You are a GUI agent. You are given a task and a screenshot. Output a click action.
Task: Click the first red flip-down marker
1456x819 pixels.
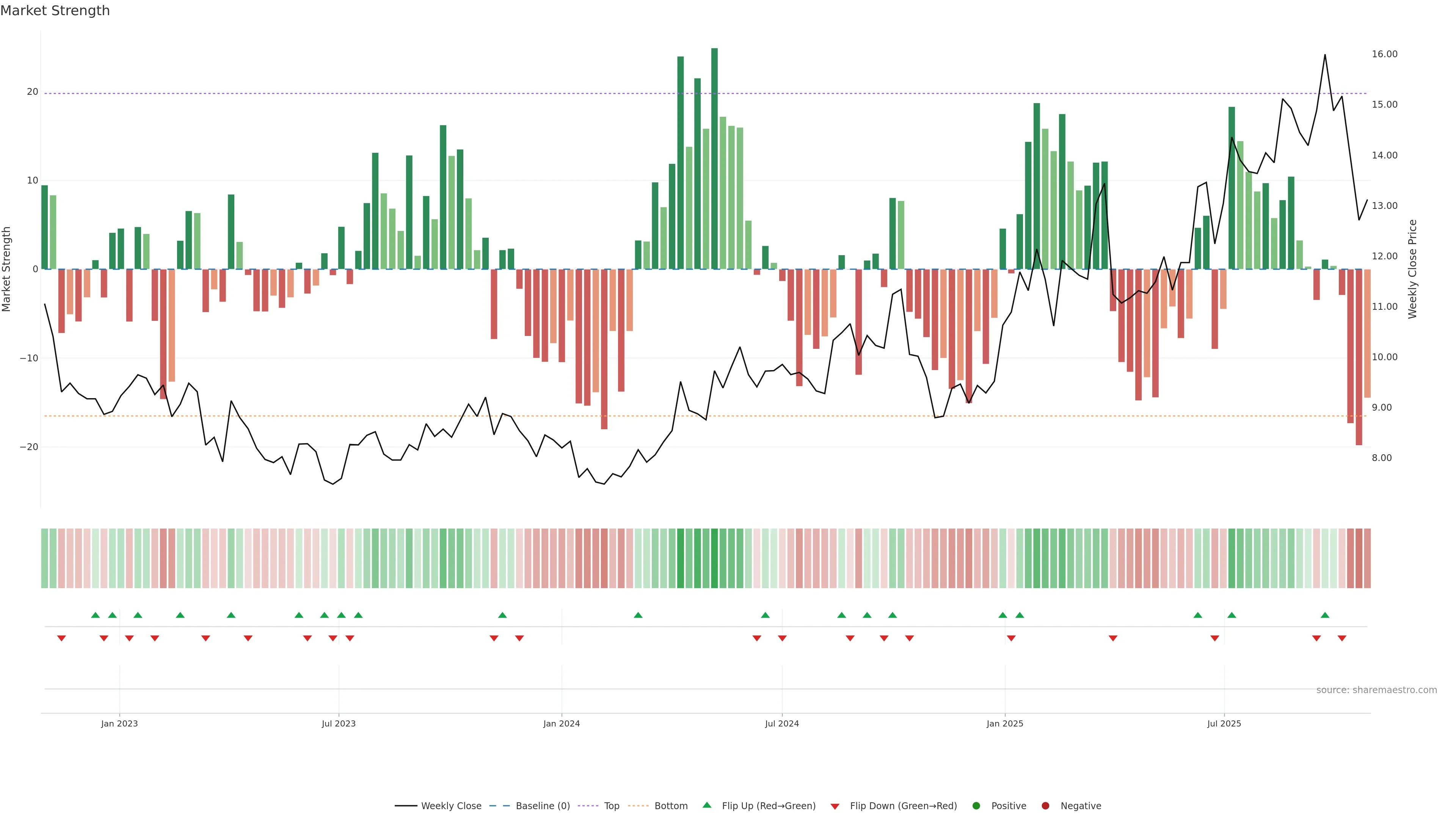61,638
